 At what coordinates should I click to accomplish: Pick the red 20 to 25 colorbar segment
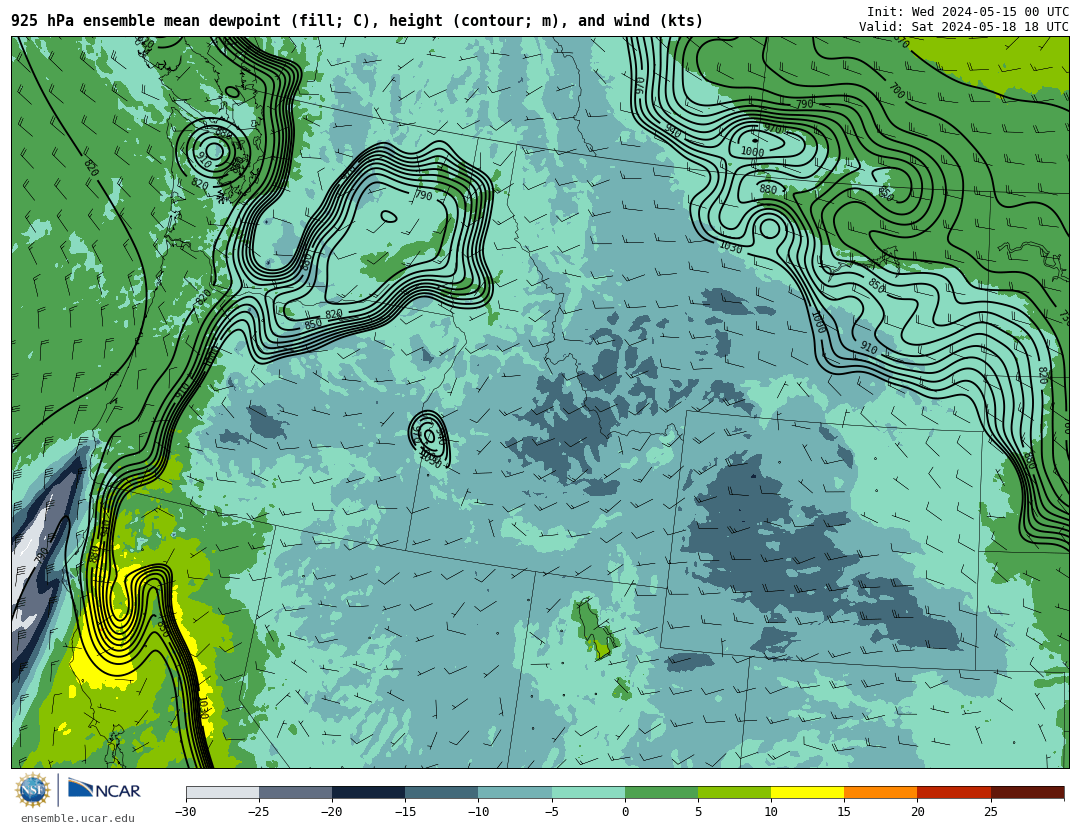tap(954, 792)
